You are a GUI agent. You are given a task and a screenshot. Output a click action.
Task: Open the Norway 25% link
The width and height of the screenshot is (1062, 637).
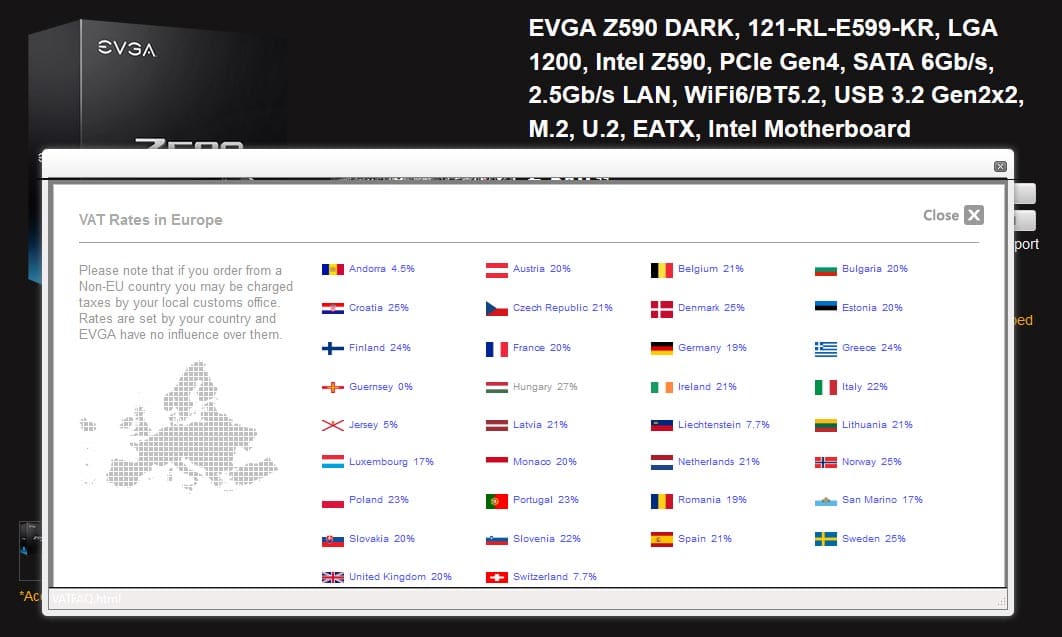(871, 462)
